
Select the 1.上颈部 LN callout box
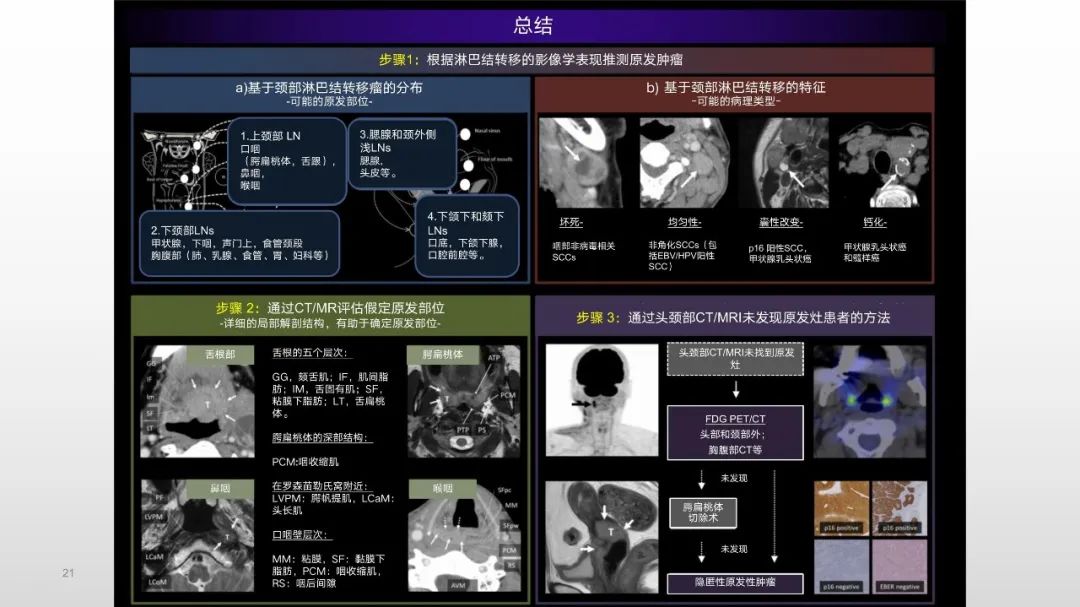[287, 161]
